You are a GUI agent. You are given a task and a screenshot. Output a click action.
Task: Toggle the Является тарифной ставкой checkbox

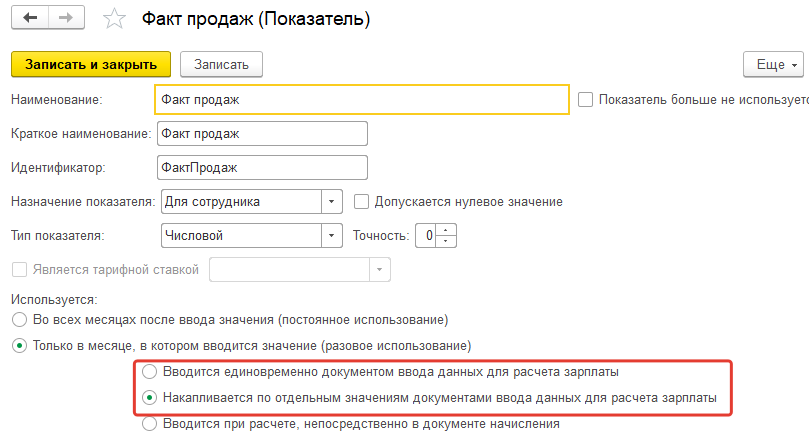click(x=18, y=269)
